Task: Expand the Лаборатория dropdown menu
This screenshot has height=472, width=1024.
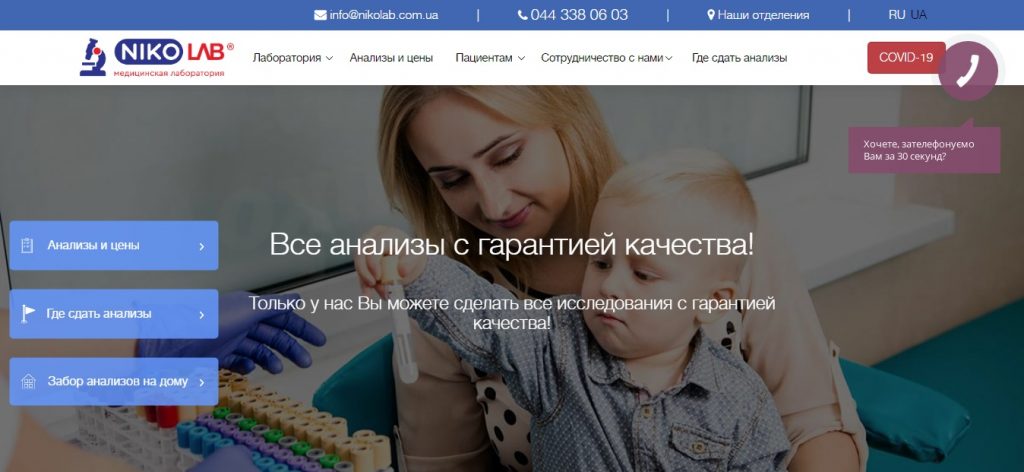Action: (x=293, y=58)
